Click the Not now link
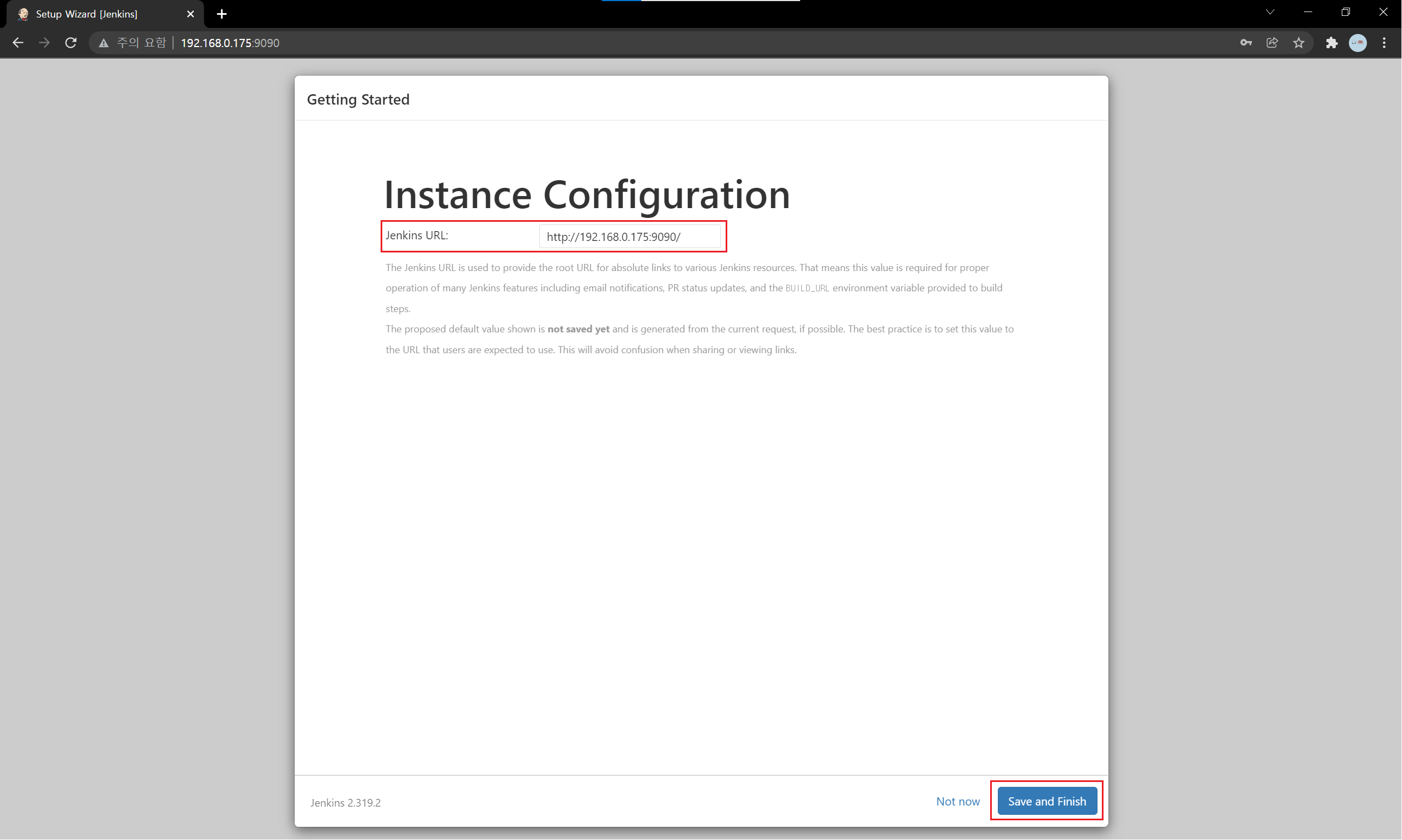This screenshot has width=1402, height=840. (958, 802)
